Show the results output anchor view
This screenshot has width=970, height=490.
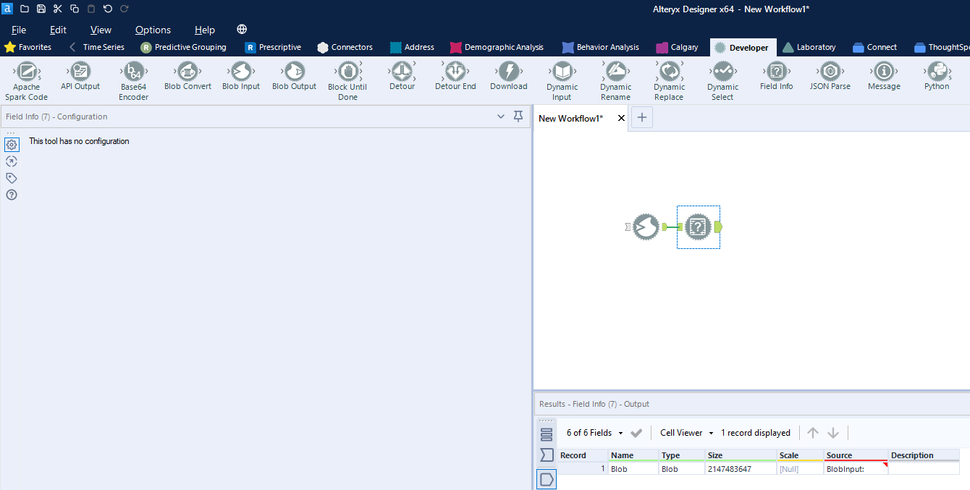tap(546, 479)
